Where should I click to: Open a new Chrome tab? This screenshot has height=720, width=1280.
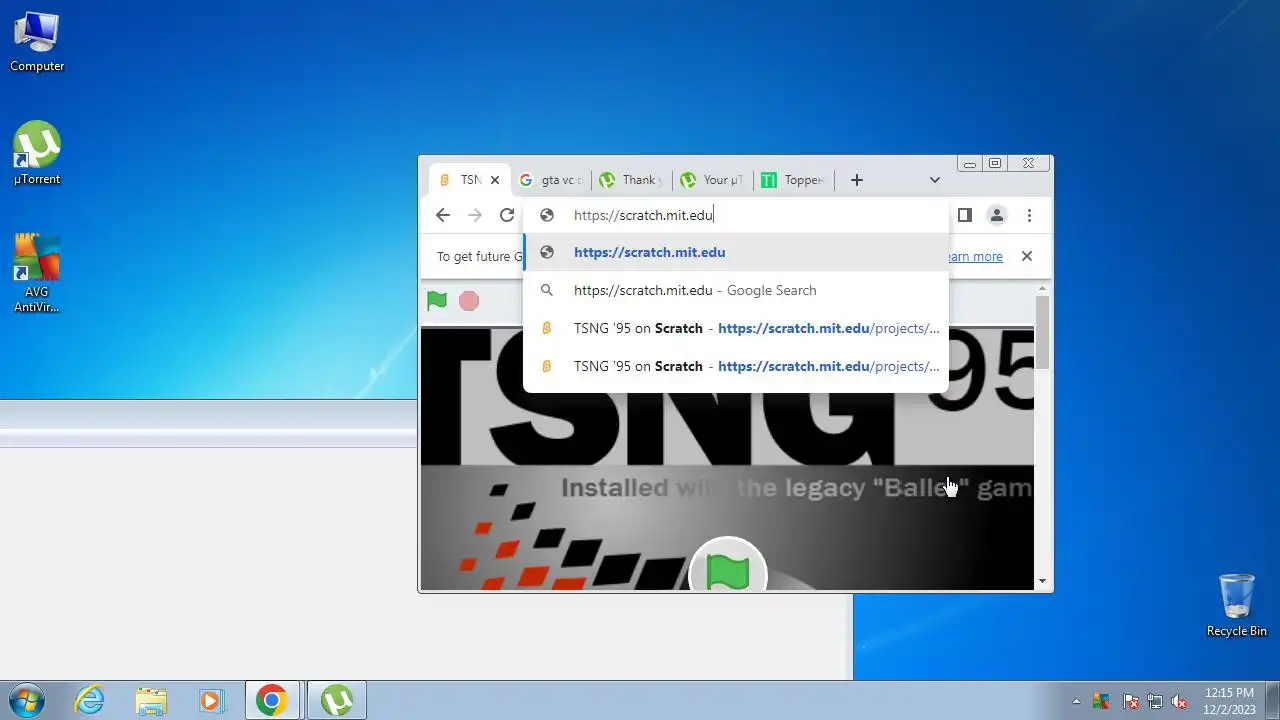pyautogui.click(x=857, y=180)
